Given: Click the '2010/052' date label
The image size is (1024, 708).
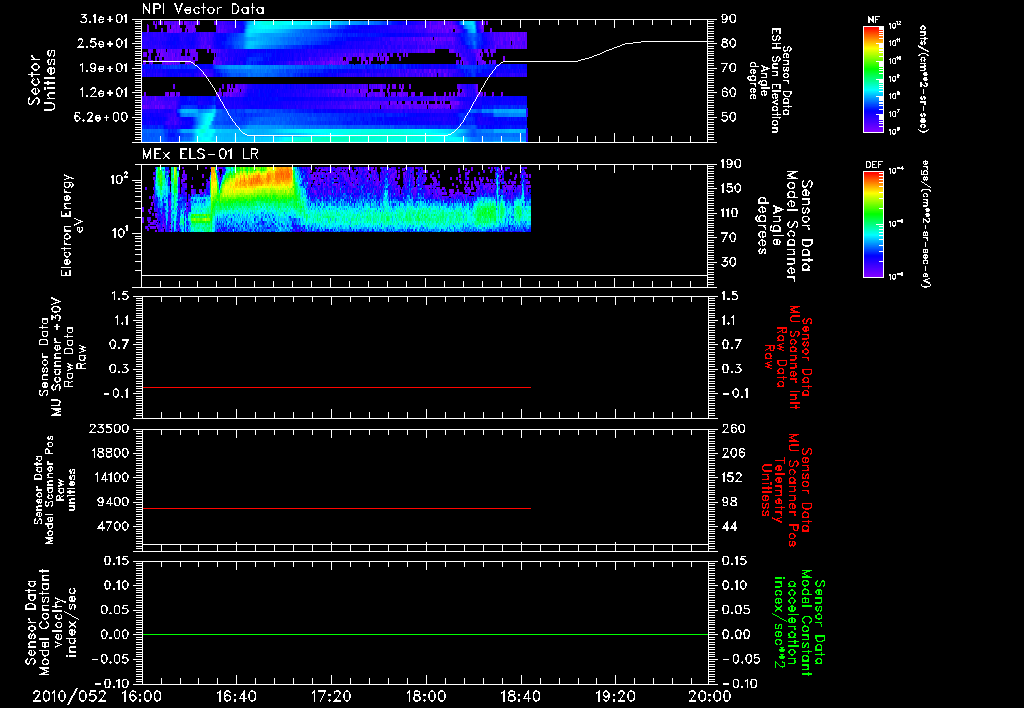Looking at the screenshot, I should 69,696.
